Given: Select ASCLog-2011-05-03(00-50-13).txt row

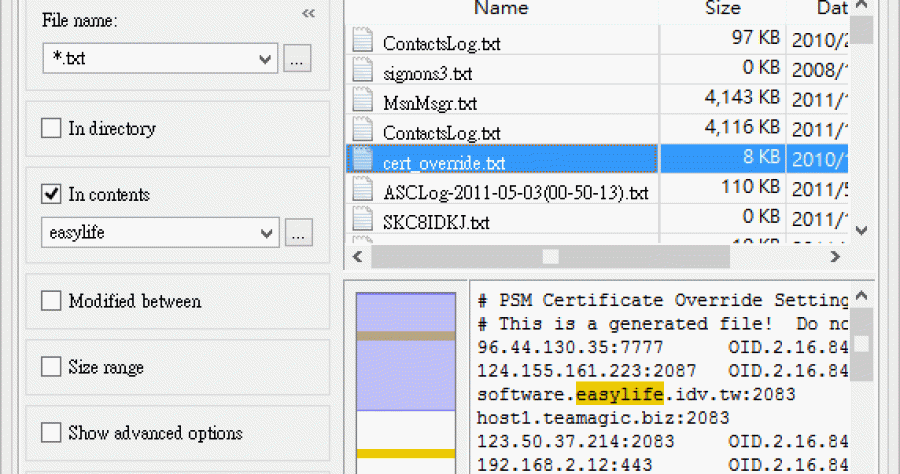Looking at the screenshot, I should (597, 189).
